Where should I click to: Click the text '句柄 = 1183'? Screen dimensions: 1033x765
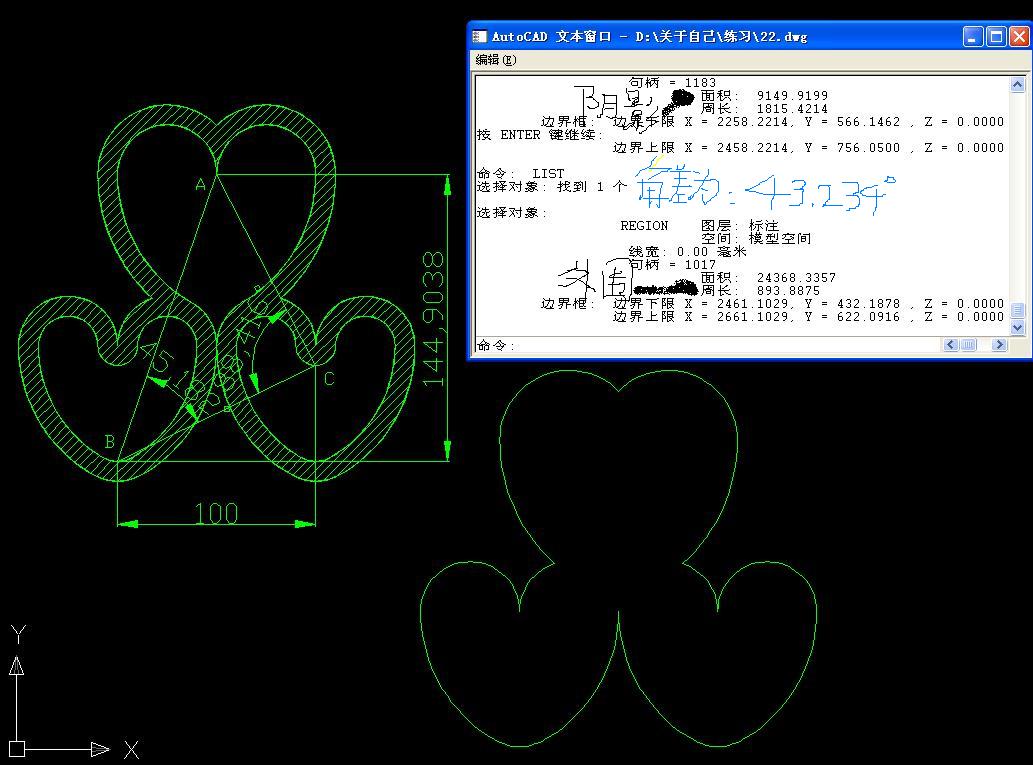click(672, 82)
